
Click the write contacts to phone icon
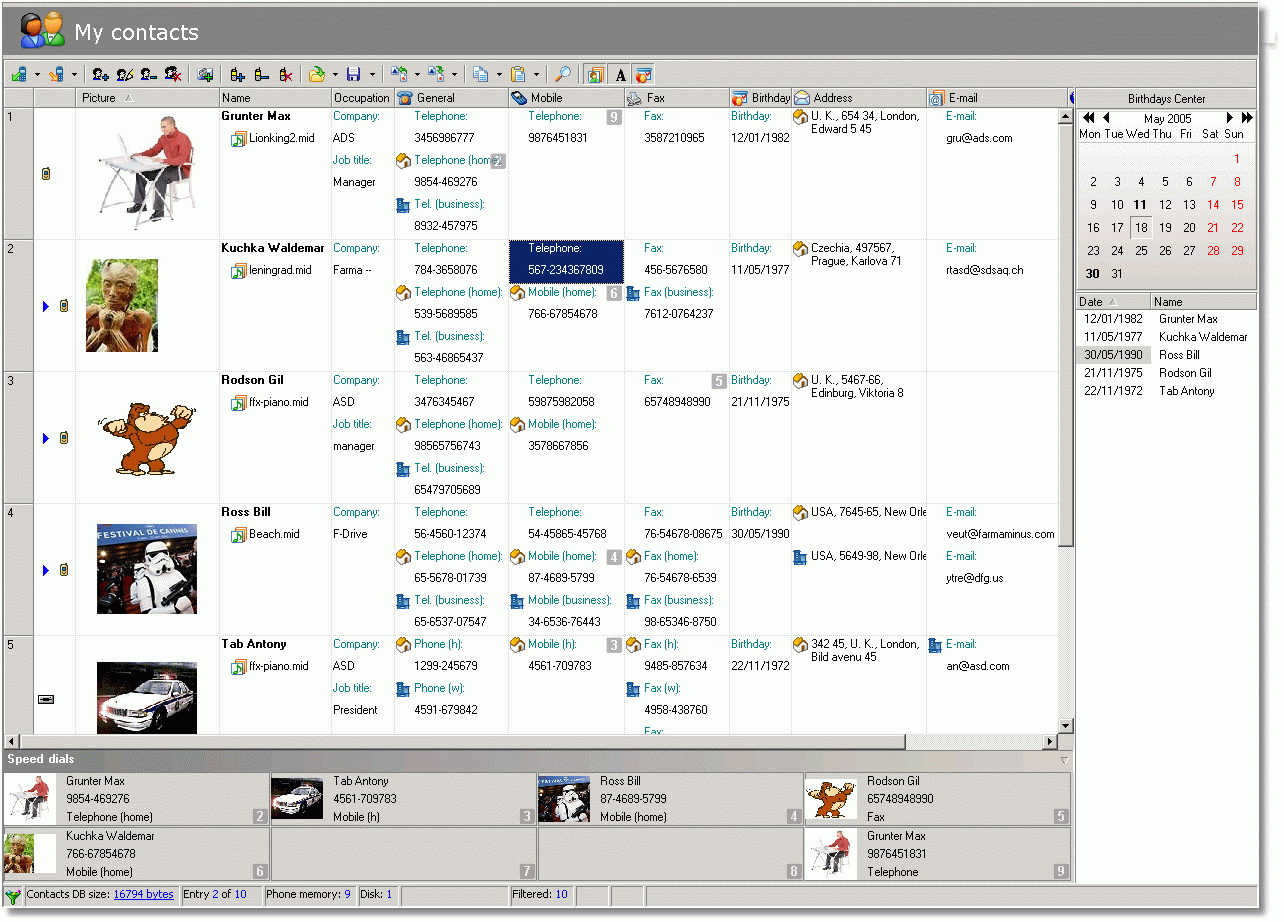(57, 74)
